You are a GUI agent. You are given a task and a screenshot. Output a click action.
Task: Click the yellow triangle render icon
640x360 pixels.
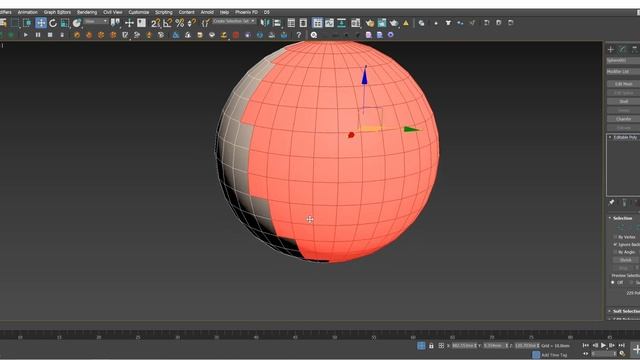coord(406,23)
